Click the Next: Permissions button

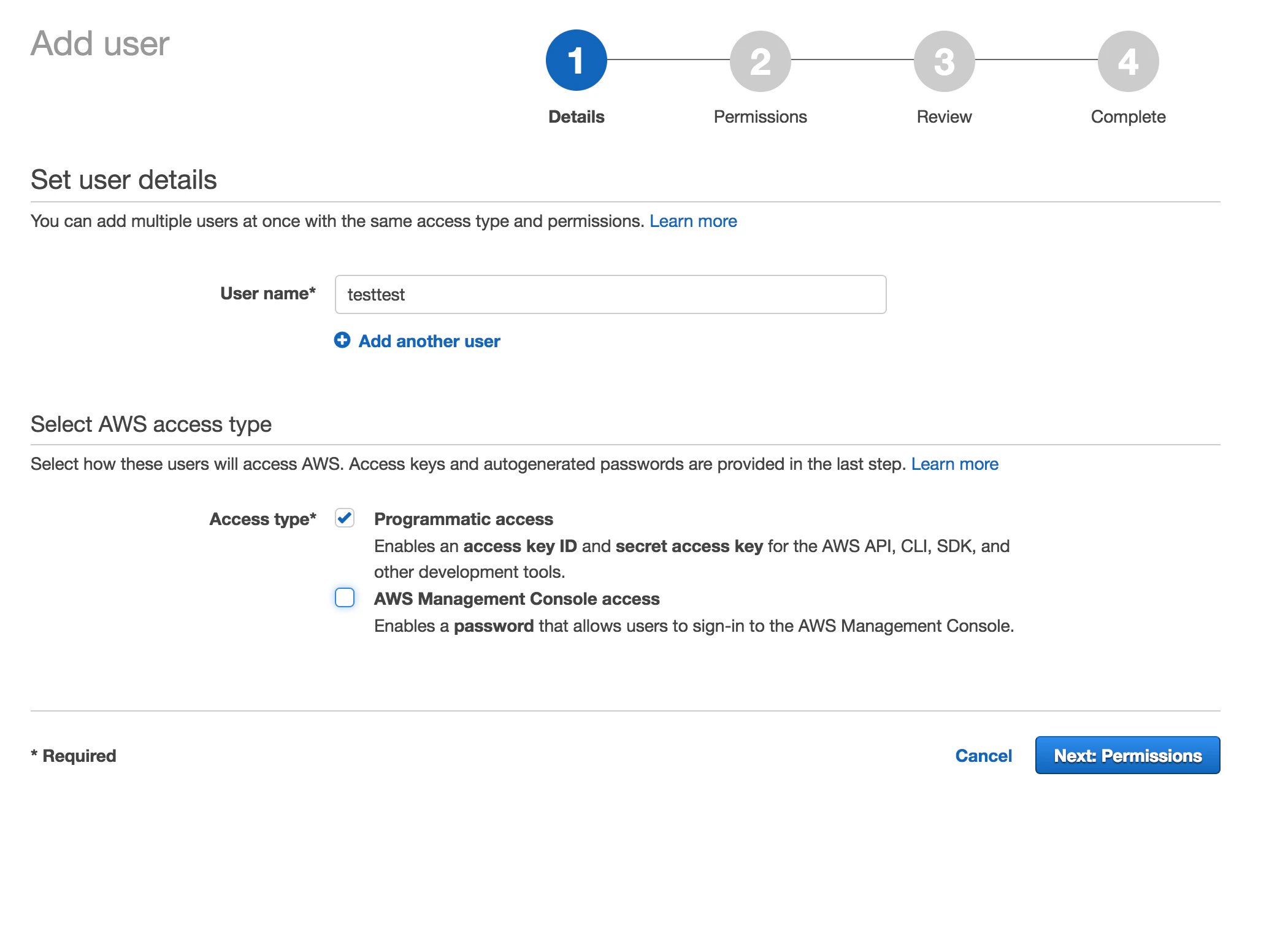click(1127, 755)
